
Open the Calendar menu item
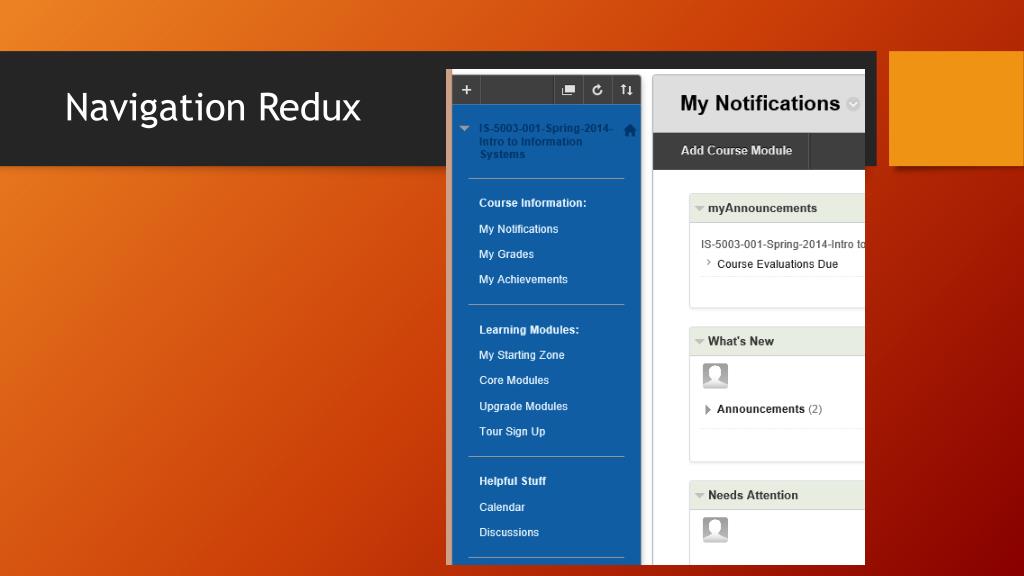point(502,507)
